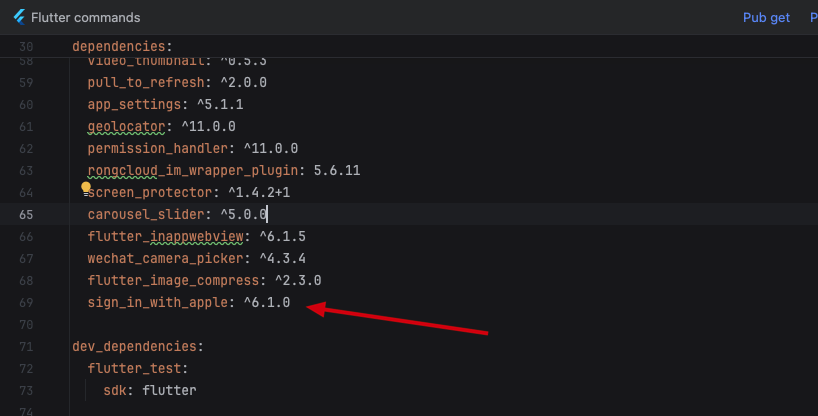Click the Flutter commands banner label
The width and height of the screenshot is (818, 416).
86,18
